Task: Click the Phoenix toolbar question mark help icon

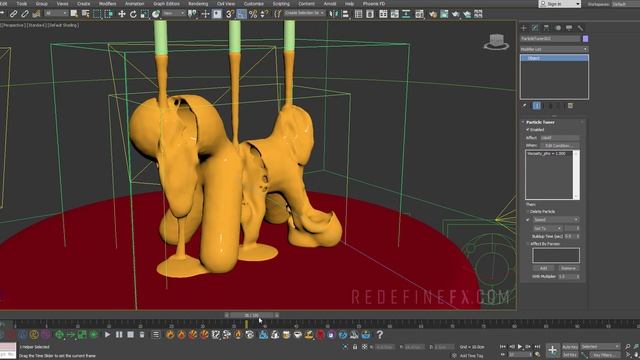Action: click(x=380, y=335)
